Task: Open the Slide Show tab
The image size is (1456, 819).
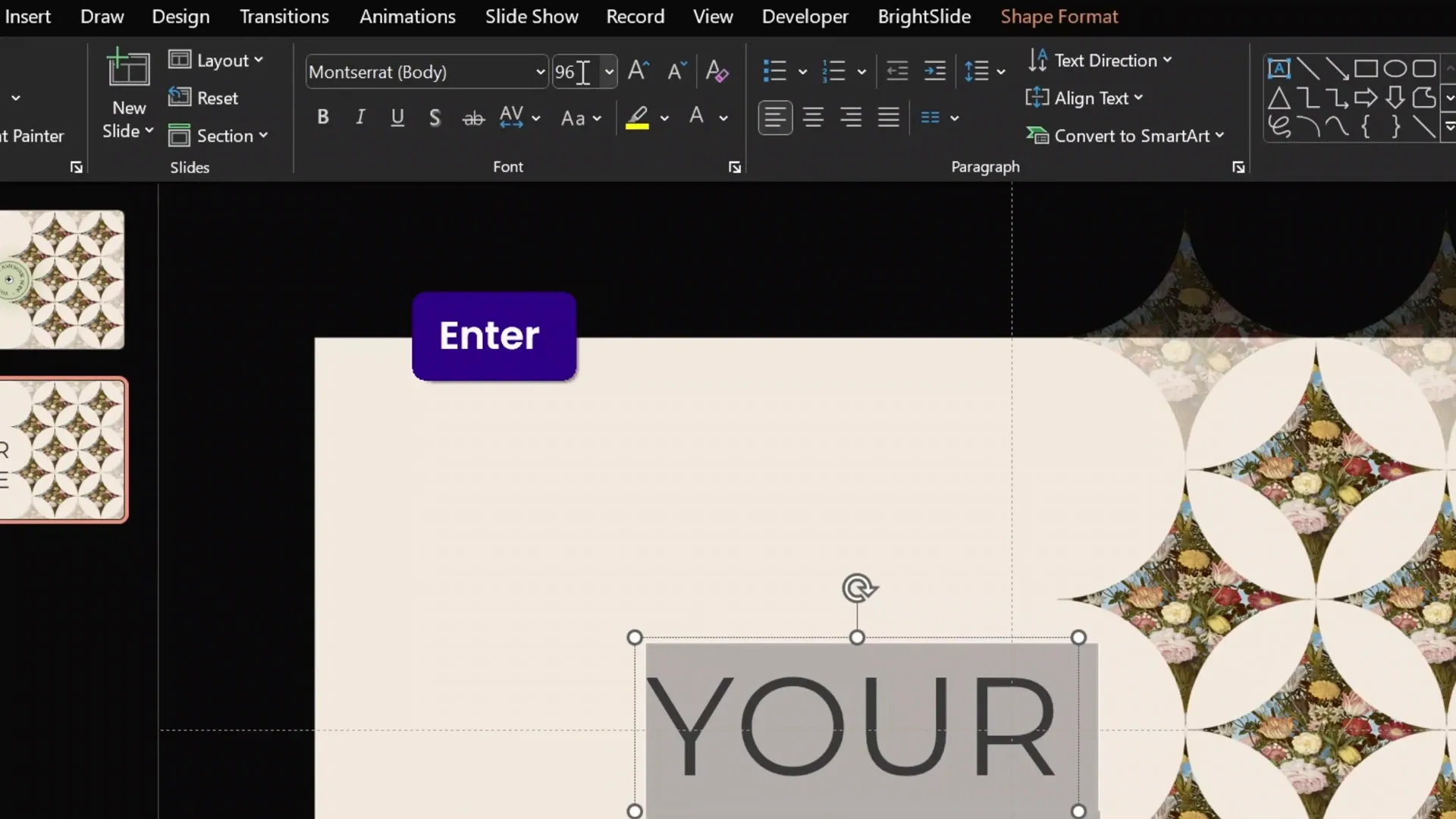Action: coord(532,17)
